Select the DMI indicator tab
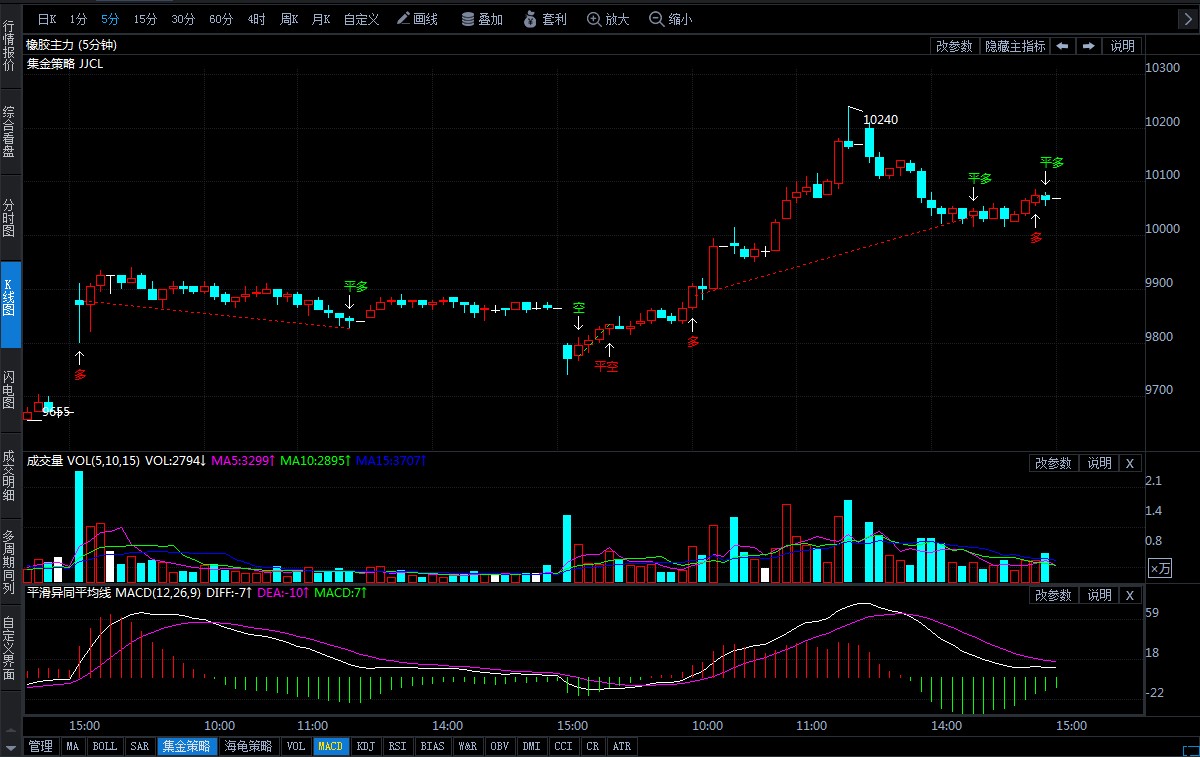The image size is (1200, 757). coord(532,746)
